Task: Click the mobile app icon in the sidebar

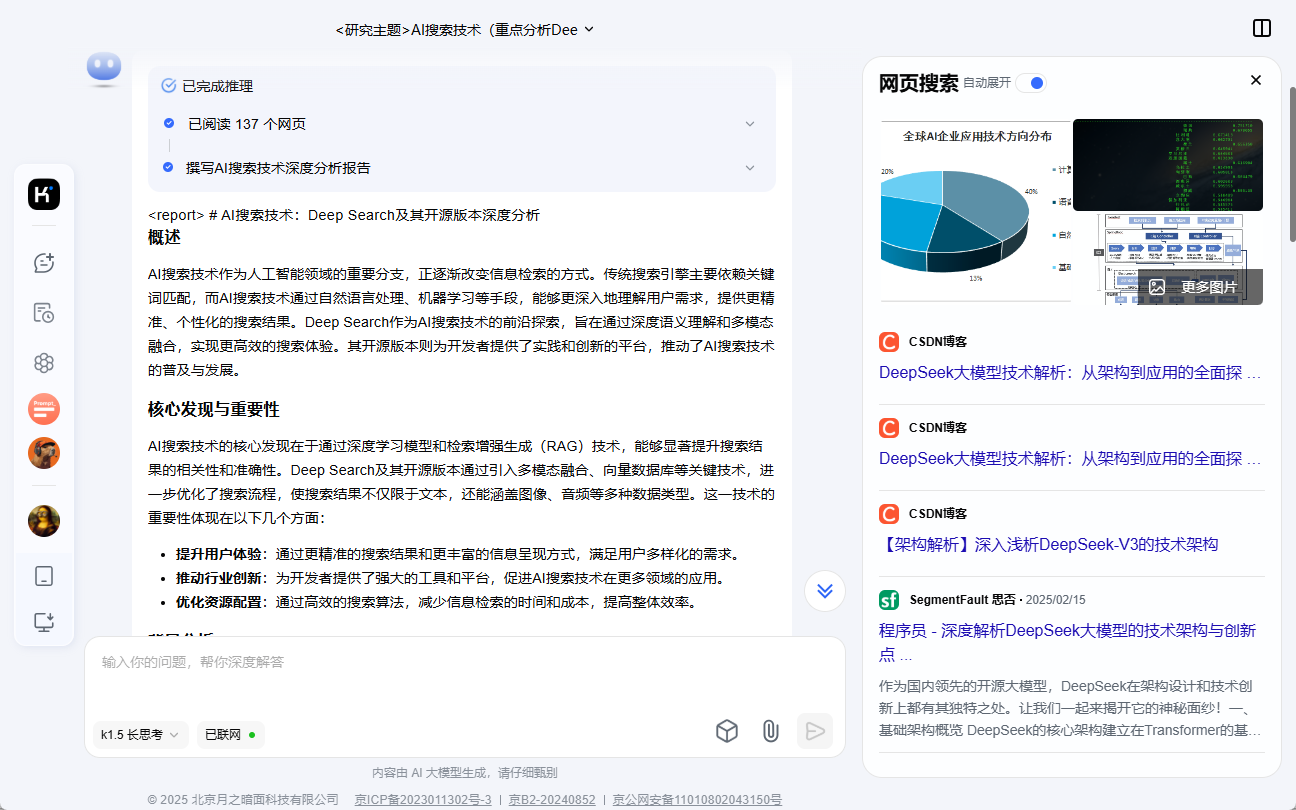Action: coord(44,576)
